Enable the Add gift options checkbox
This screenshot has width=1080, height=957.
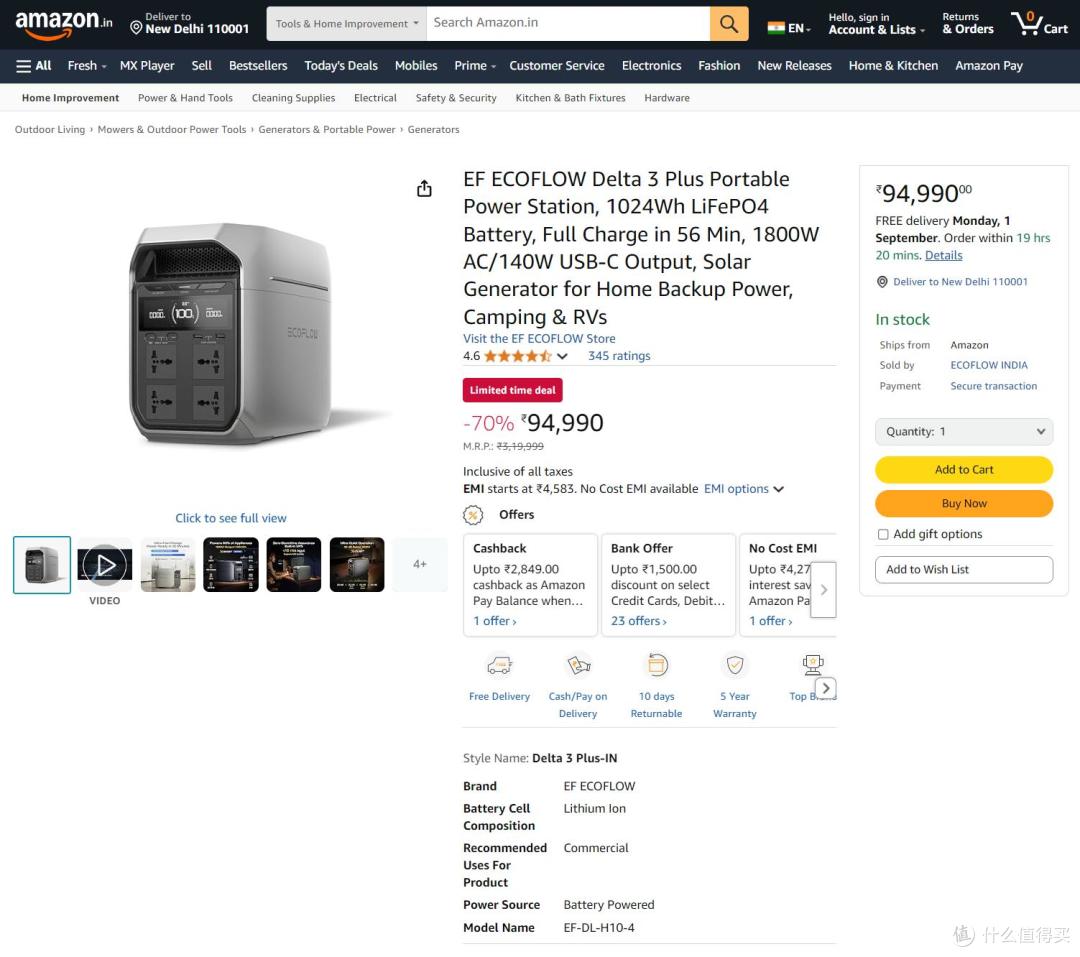[x=883, y=534]
